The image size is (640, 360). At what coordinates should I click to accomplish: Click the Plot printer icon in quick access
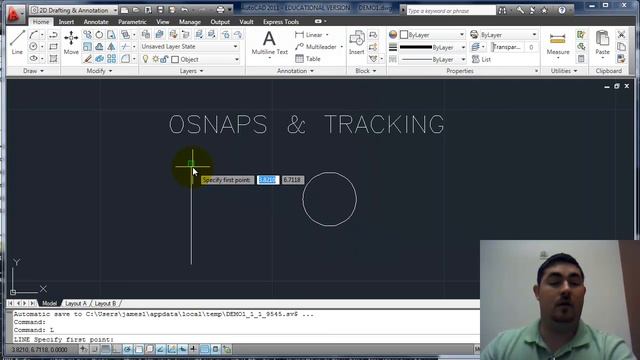[220, 10]
